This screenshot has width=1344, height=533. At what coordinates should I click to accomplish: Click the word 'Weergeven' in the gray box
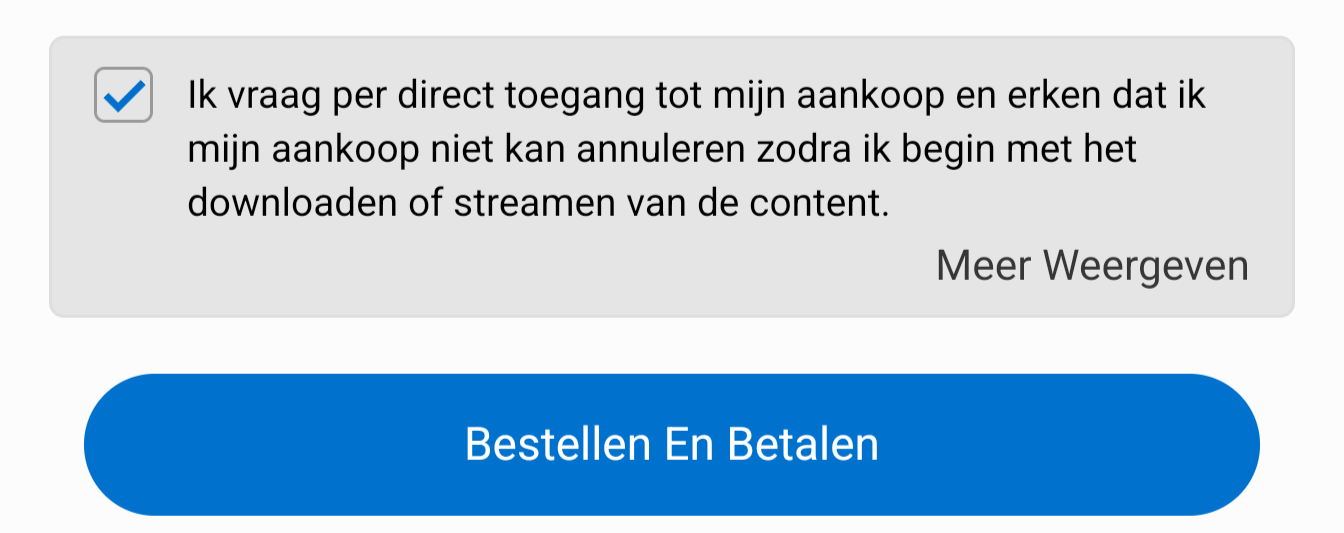[1146, 267]
